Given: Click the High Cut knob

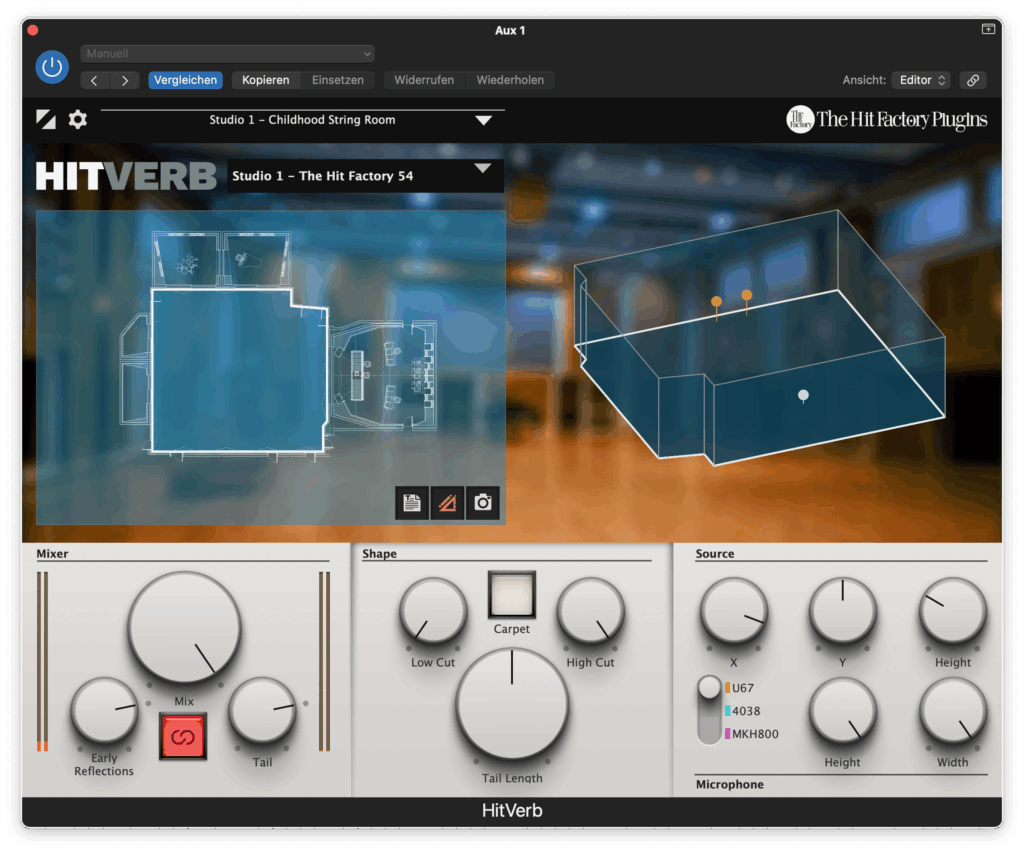Looking at the screenshot, I should (x=590, y=612).
